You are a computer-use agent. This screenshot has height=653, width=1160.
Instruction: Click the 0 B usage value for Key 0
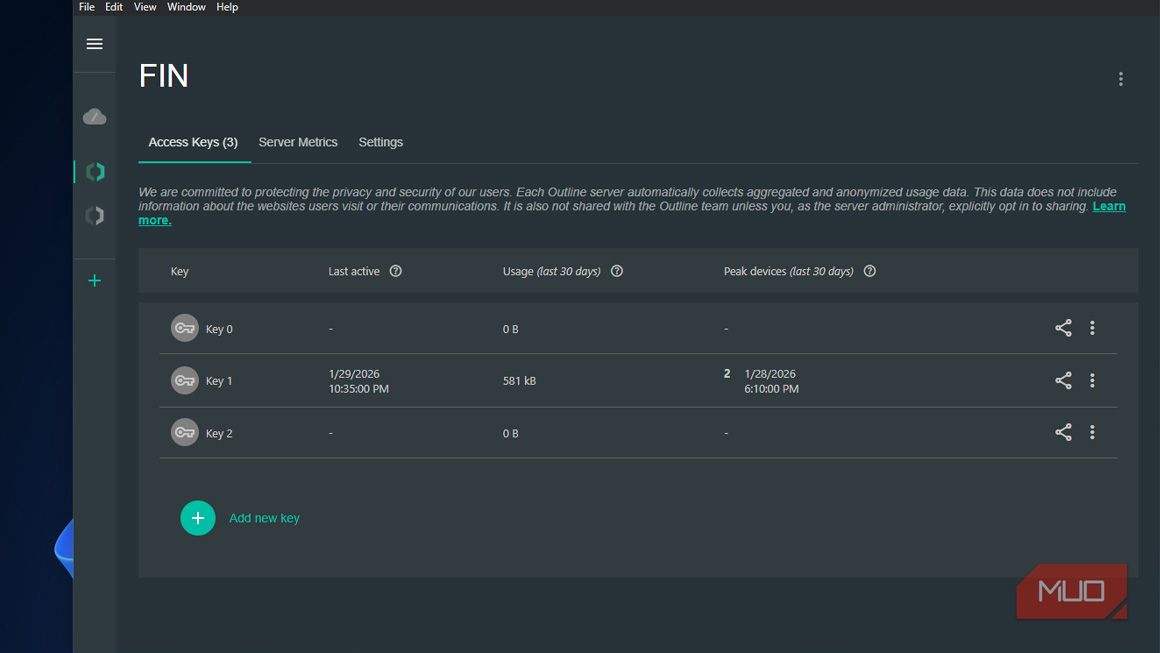[x=510, y=329]
